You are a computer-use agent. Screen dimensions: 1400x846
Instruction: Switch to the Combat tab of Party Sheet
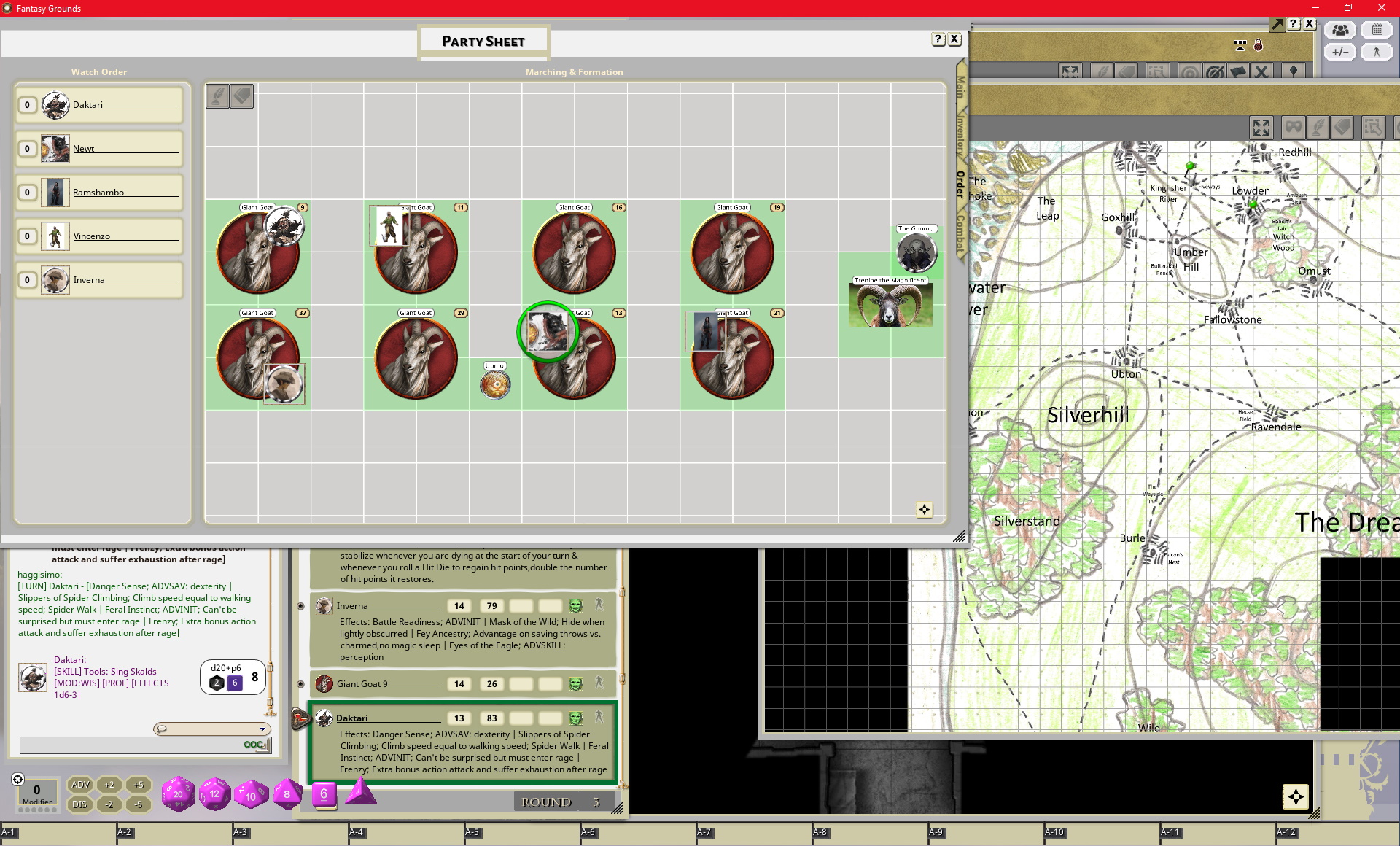coord(960,235)
